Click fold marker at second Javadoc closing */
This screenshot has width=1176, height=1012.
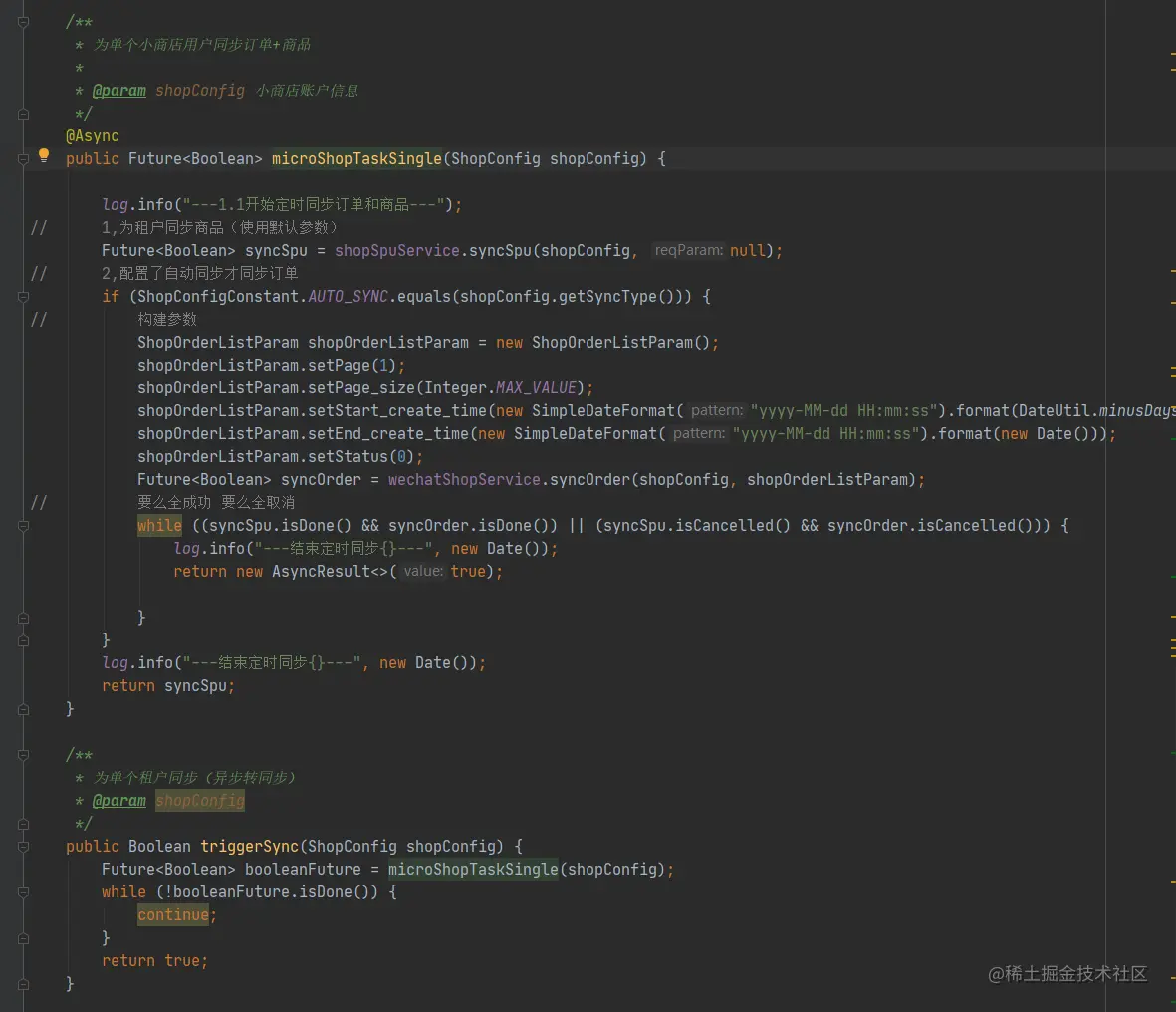pyautogui.click(x=23, y=824)
